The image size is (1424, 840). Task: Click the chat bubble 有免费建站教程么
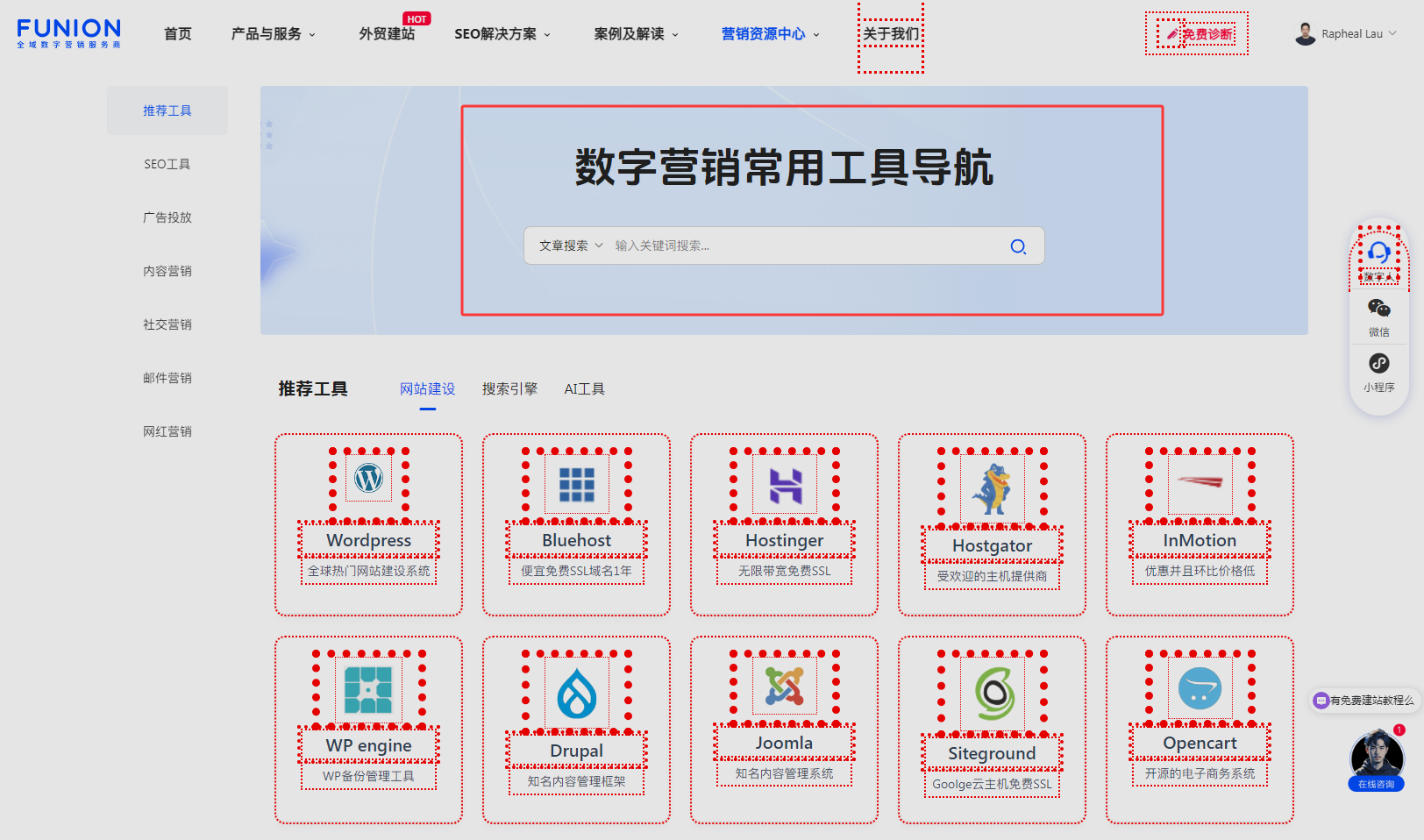(1363, 701)
